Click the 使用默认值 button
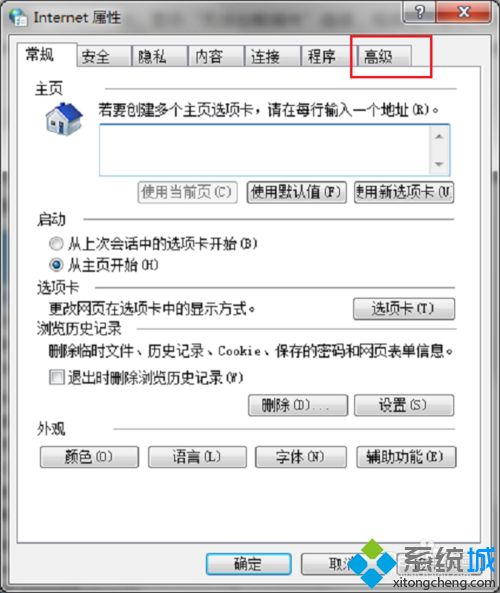The width and height of the screenshot is (500, 593). coord(297,192)
